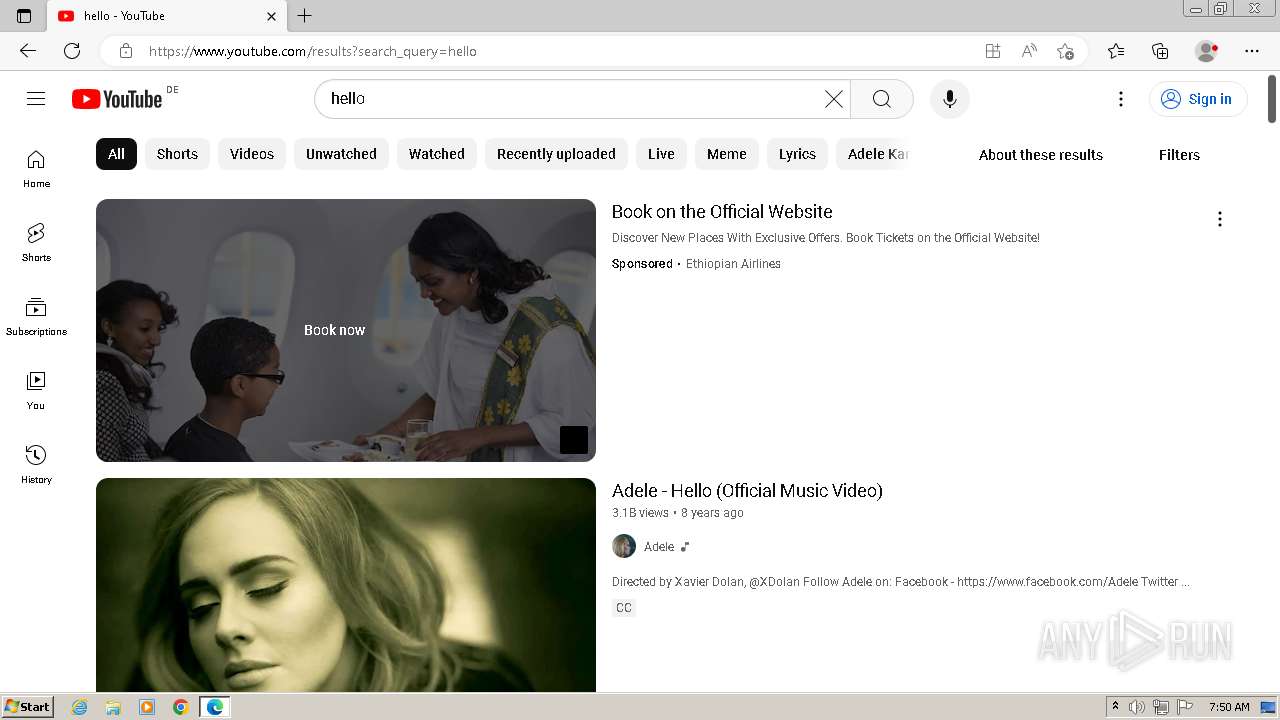Open the apps available icon in address bar
This screenshot has width=1280, height=720.
pyautogui.click(x=992, y=51)
